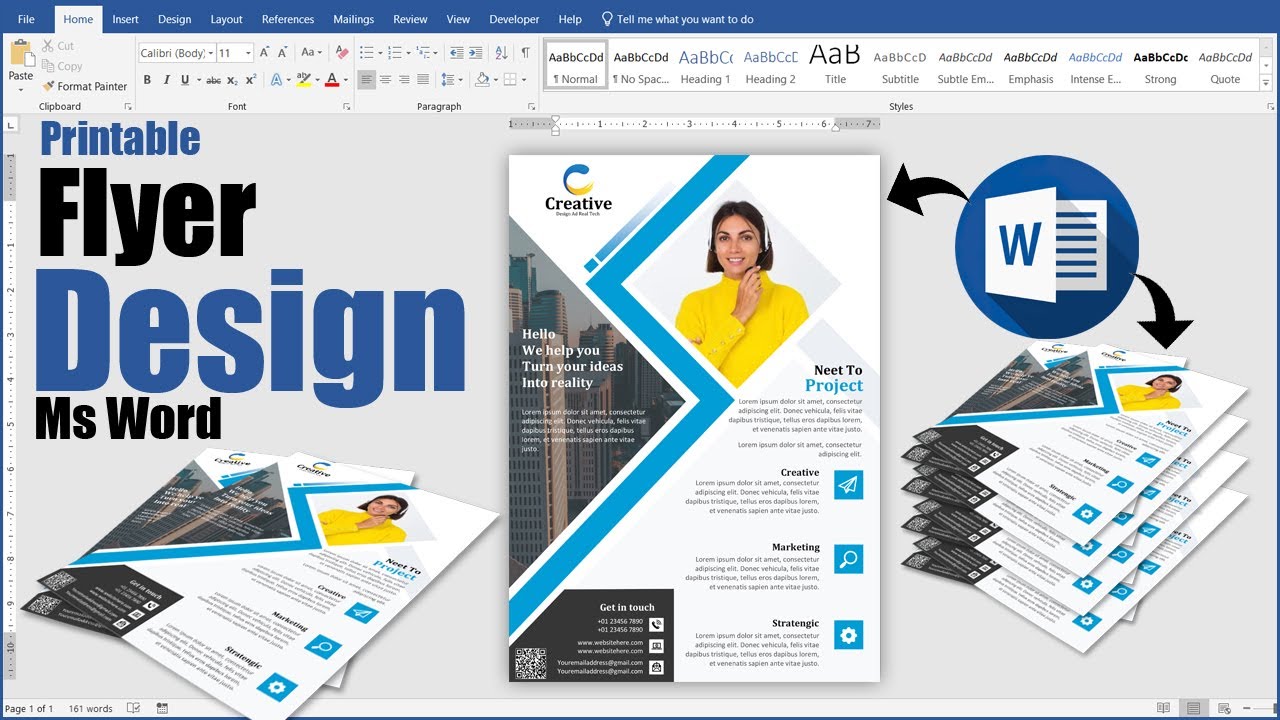Open the Font dialog launcher
The width and height of the screenshot is (1280, 720).
[347, 106]
